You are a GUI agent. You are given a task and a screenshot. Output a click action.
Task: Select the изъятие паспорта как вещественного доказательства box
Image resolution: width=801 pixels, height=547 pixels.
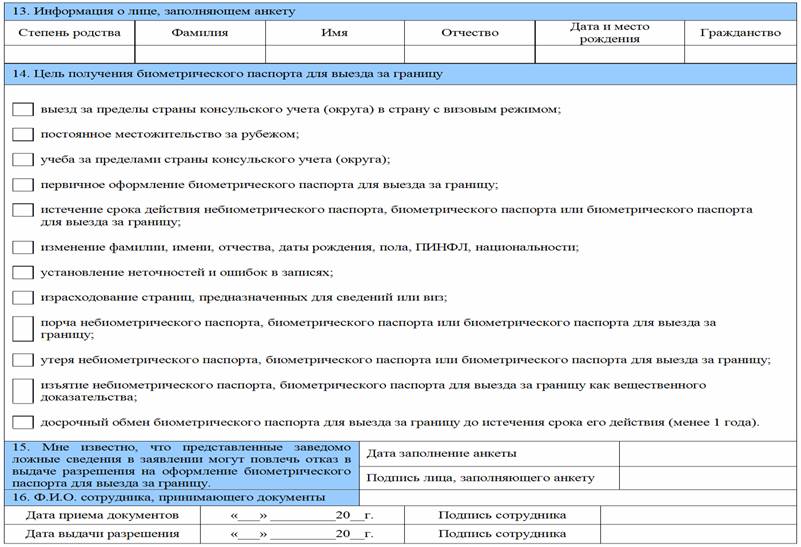coord(23,391)
